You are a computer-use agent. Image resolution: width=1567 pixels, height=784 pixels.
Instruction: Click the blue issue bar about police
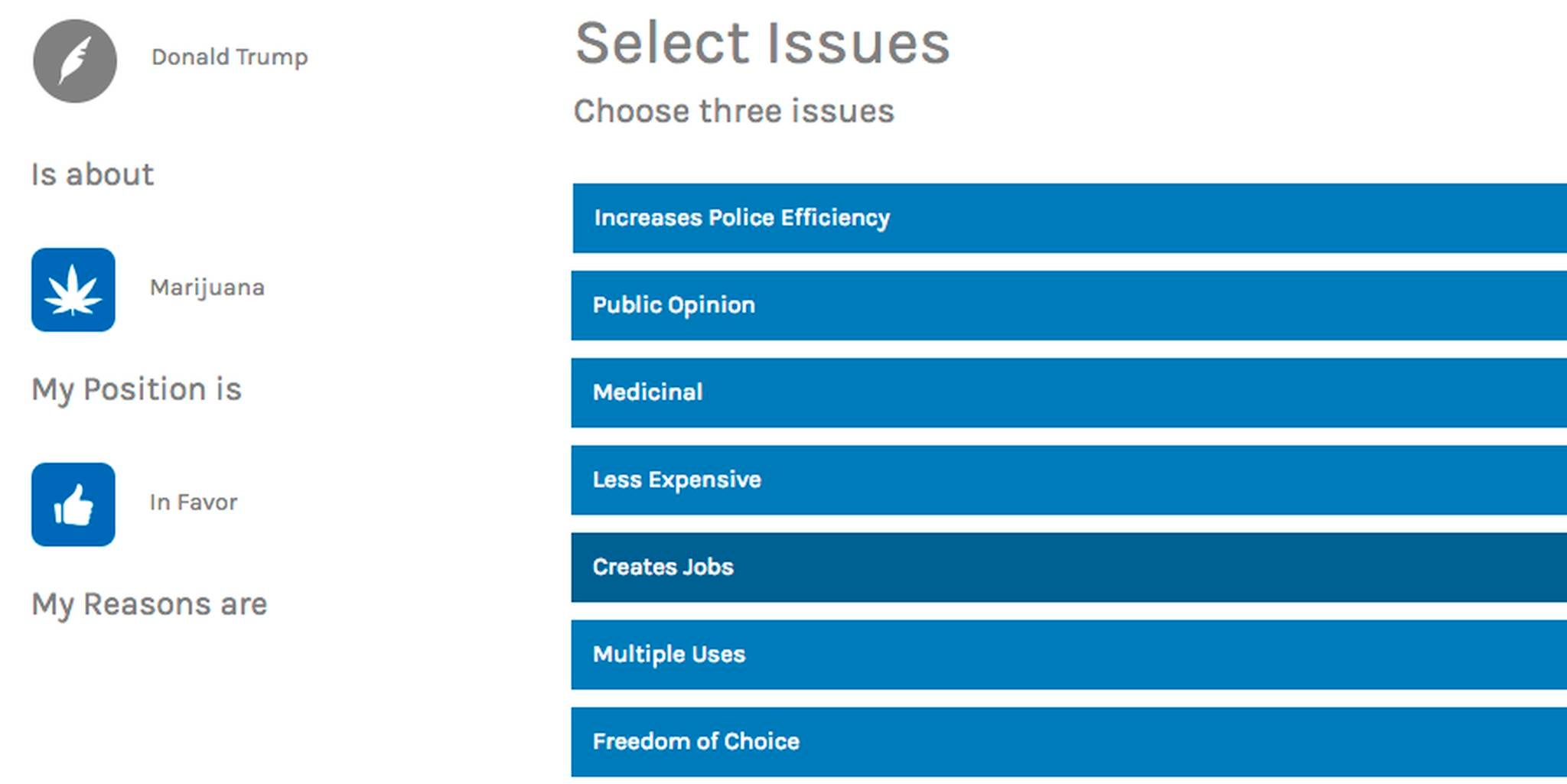coord(1068,218)
